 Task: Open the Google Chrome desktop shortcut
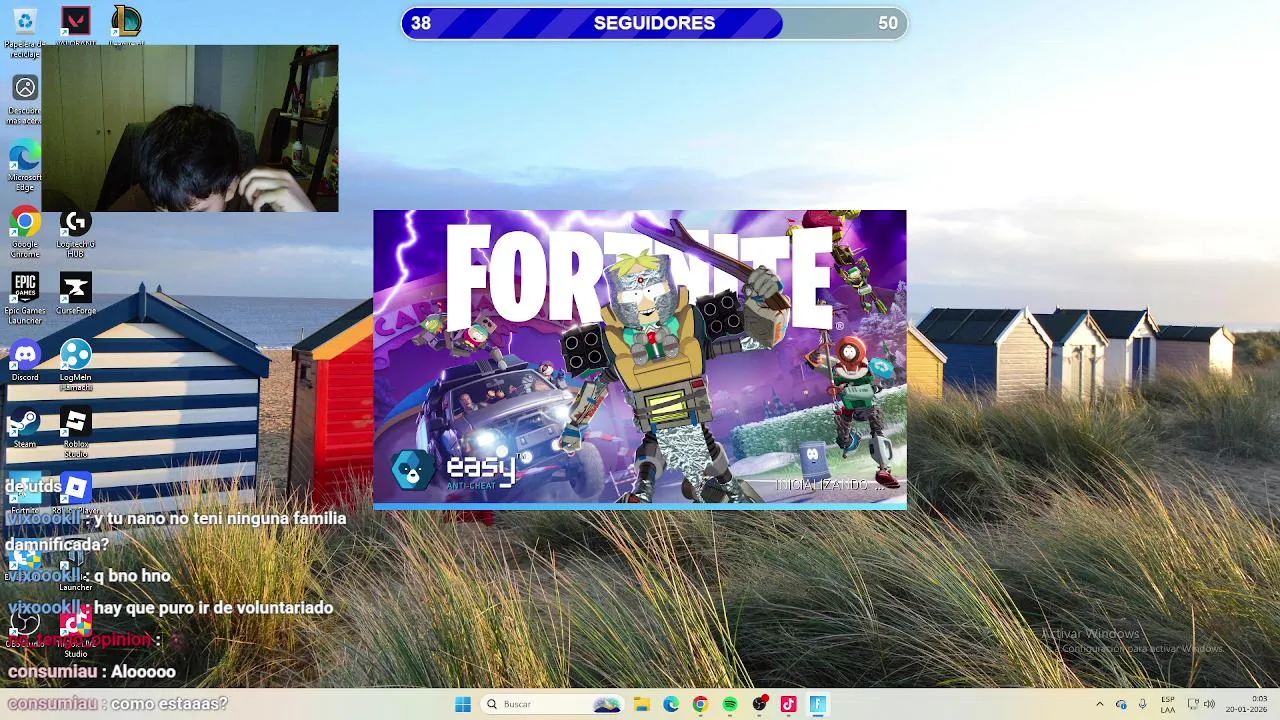pos(25,232)
